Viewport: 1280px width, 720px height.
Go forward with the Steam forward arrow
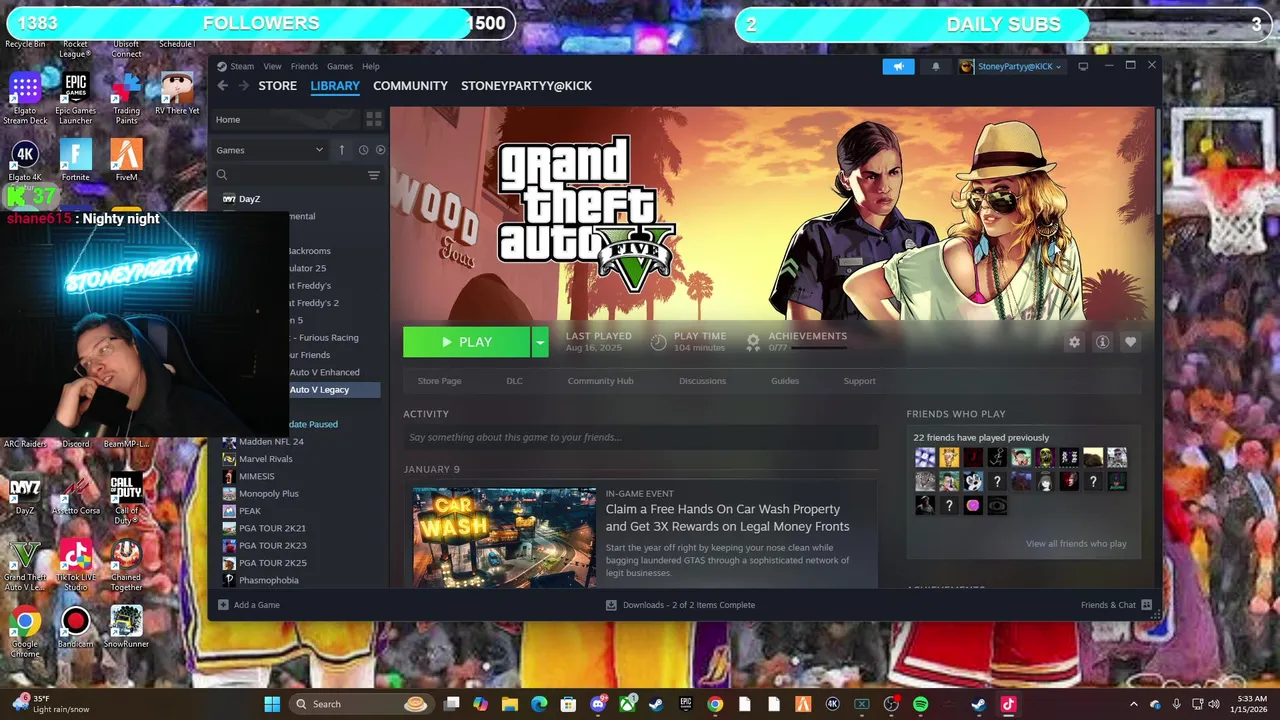tap(244, 86)
